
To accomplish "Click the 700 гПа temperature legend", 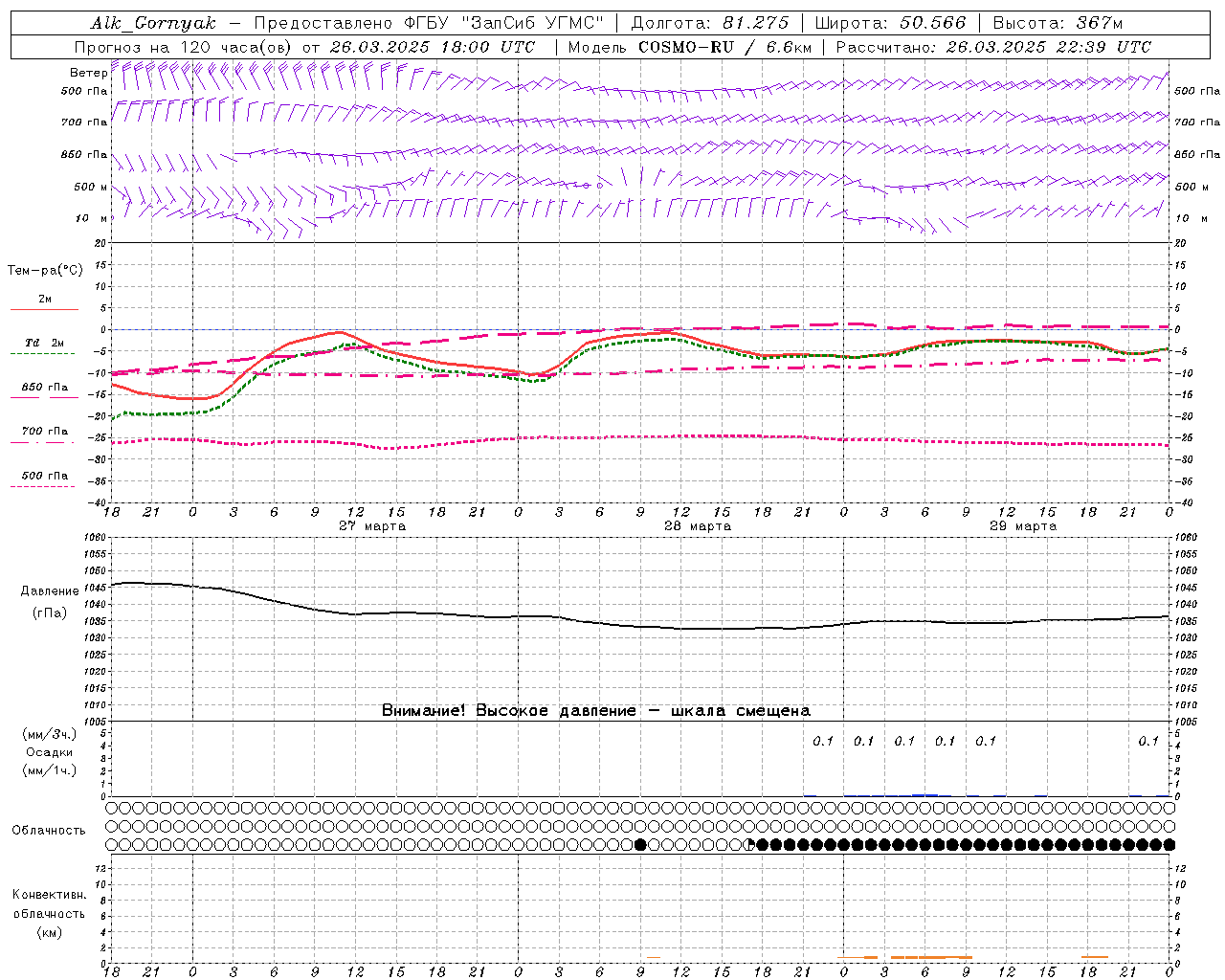I will pyautogui.click(x=45, y=431).
